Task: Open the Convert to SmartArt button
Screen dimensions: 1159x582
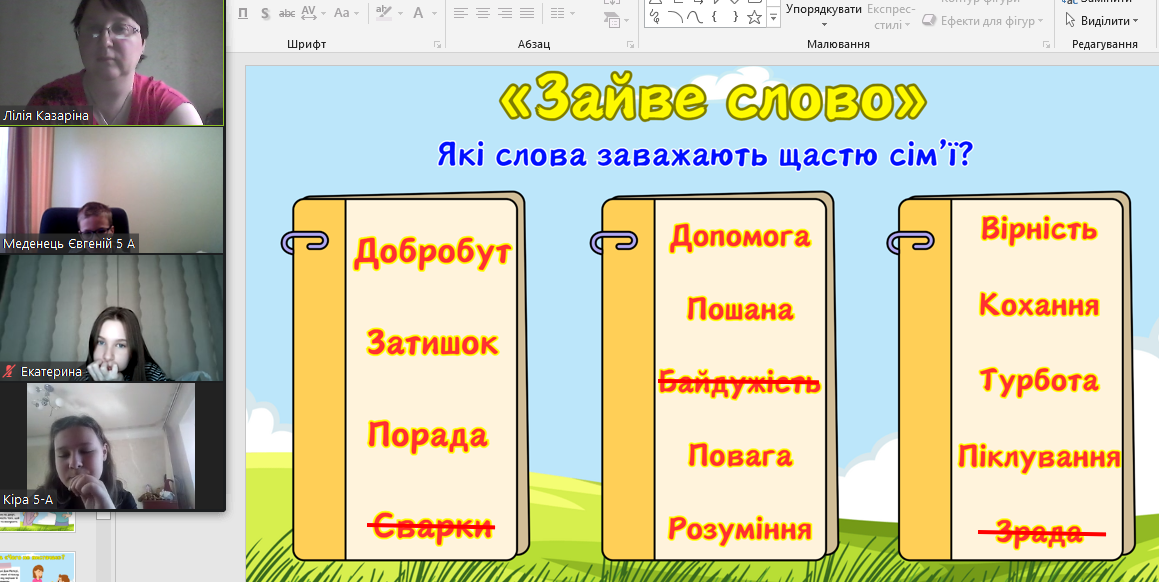Action: (611, 19)
